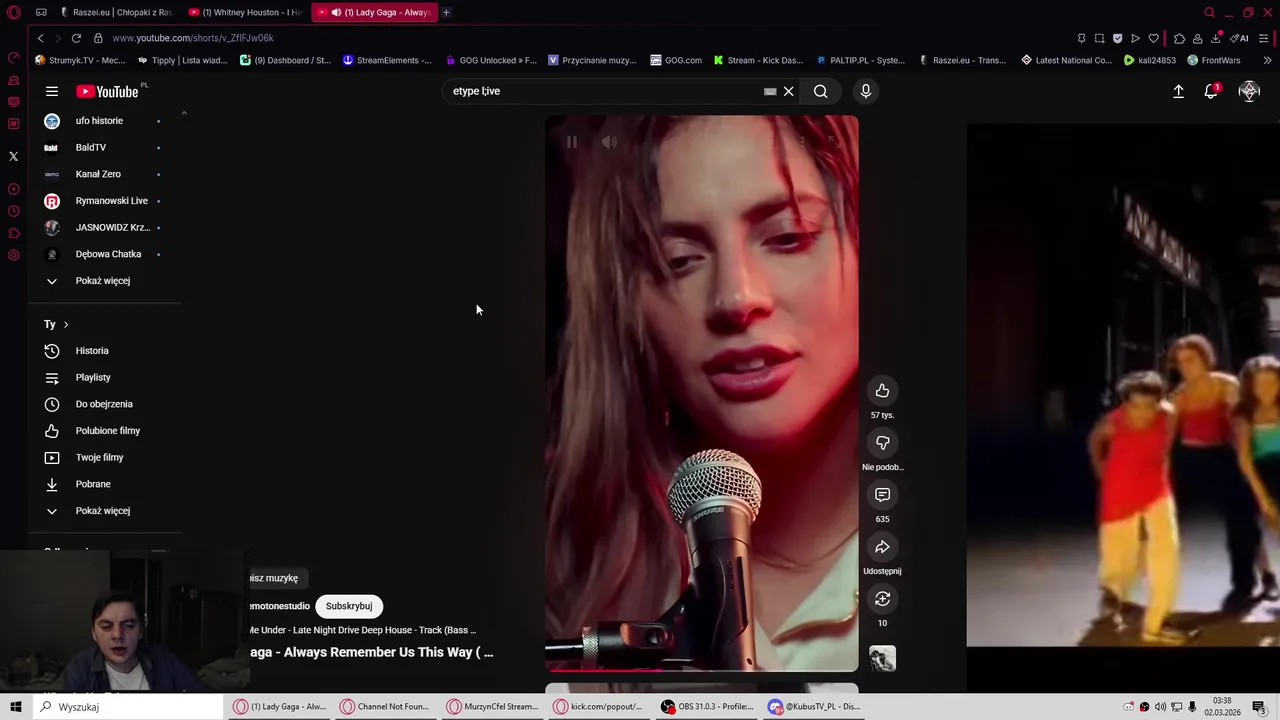The image size is (1280, 720).
Task: Expand Pokaż więcej below Pobrane
Action: point(104,511)
